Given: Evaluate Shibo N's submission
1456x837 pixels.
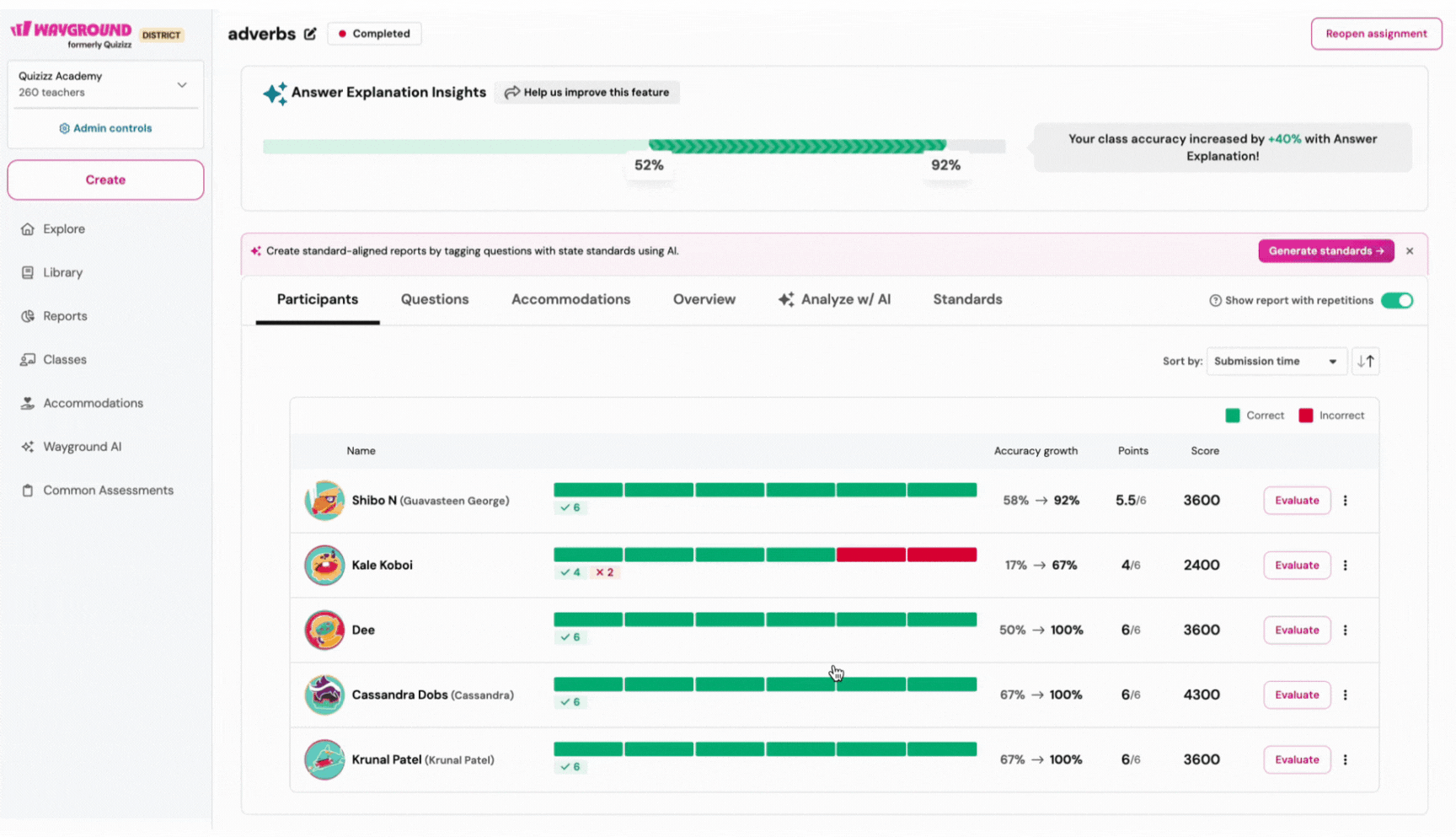Looking at the screenshot, I should pyautogui.click(x=1297, y=501).
